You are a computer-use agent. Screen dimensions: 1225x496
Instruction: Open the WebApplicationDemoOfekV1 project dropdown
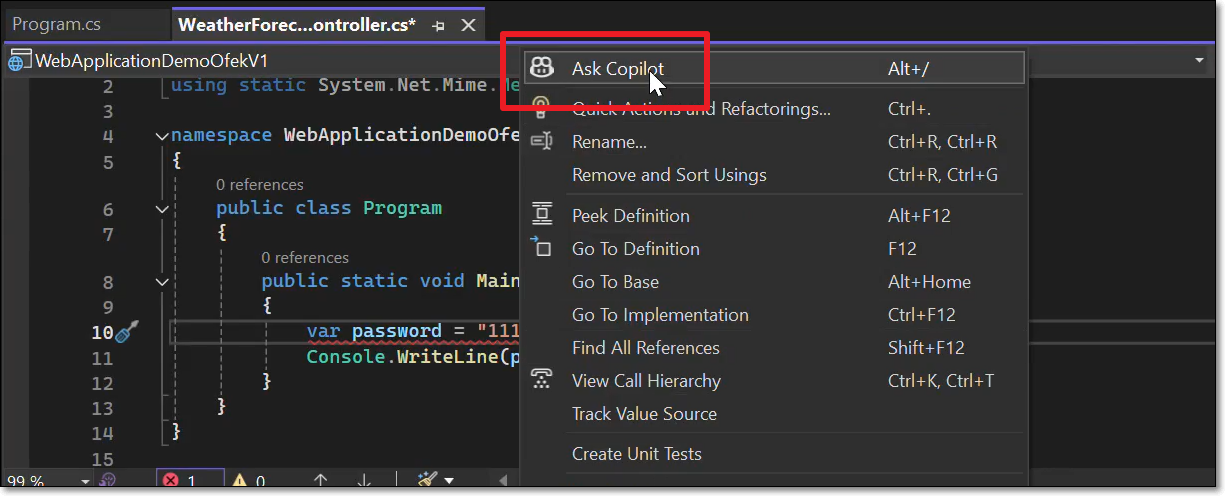(x=260, y=61)
